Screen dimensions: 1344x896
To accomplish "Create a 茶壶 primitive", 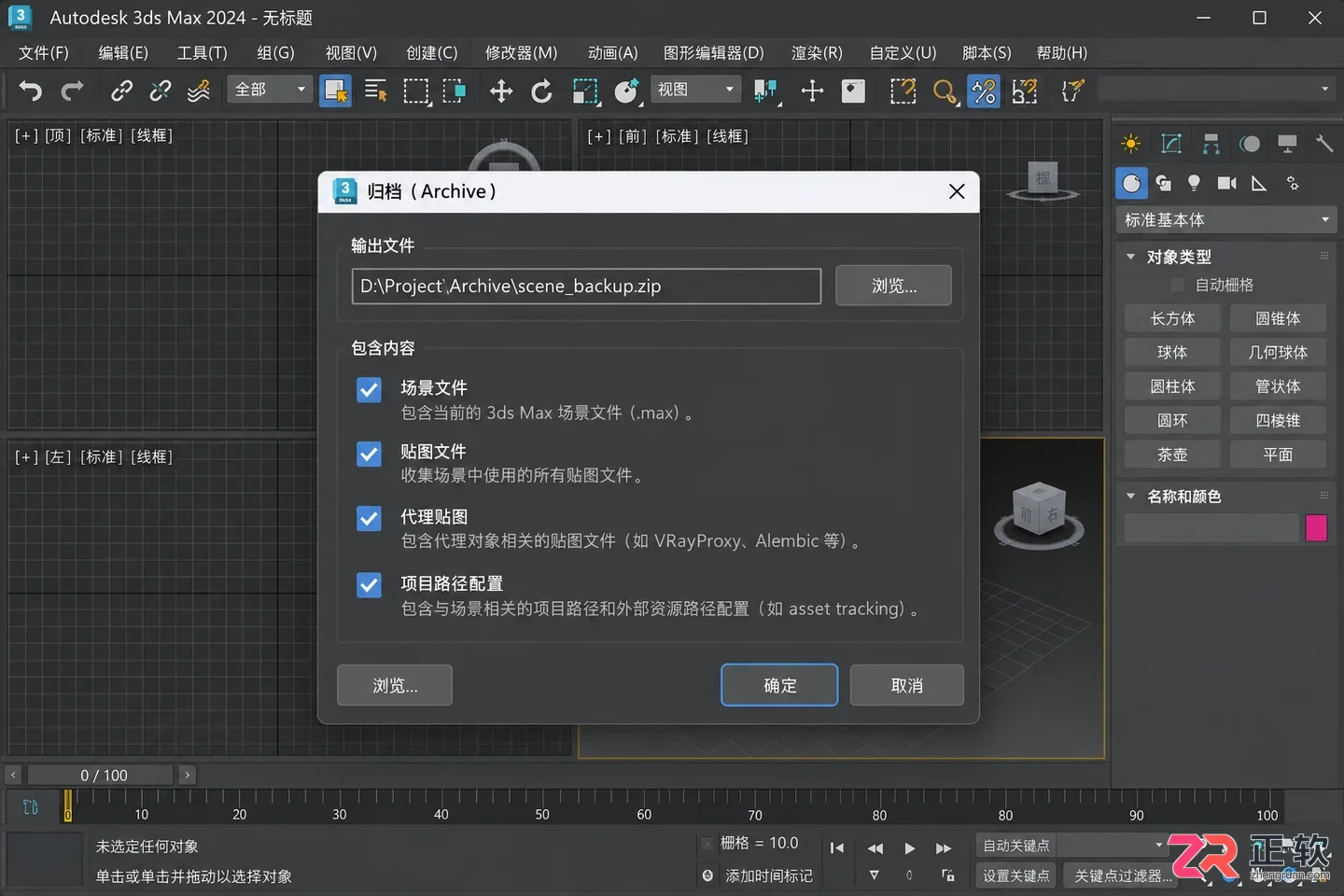I will [x=1172, y=455].
